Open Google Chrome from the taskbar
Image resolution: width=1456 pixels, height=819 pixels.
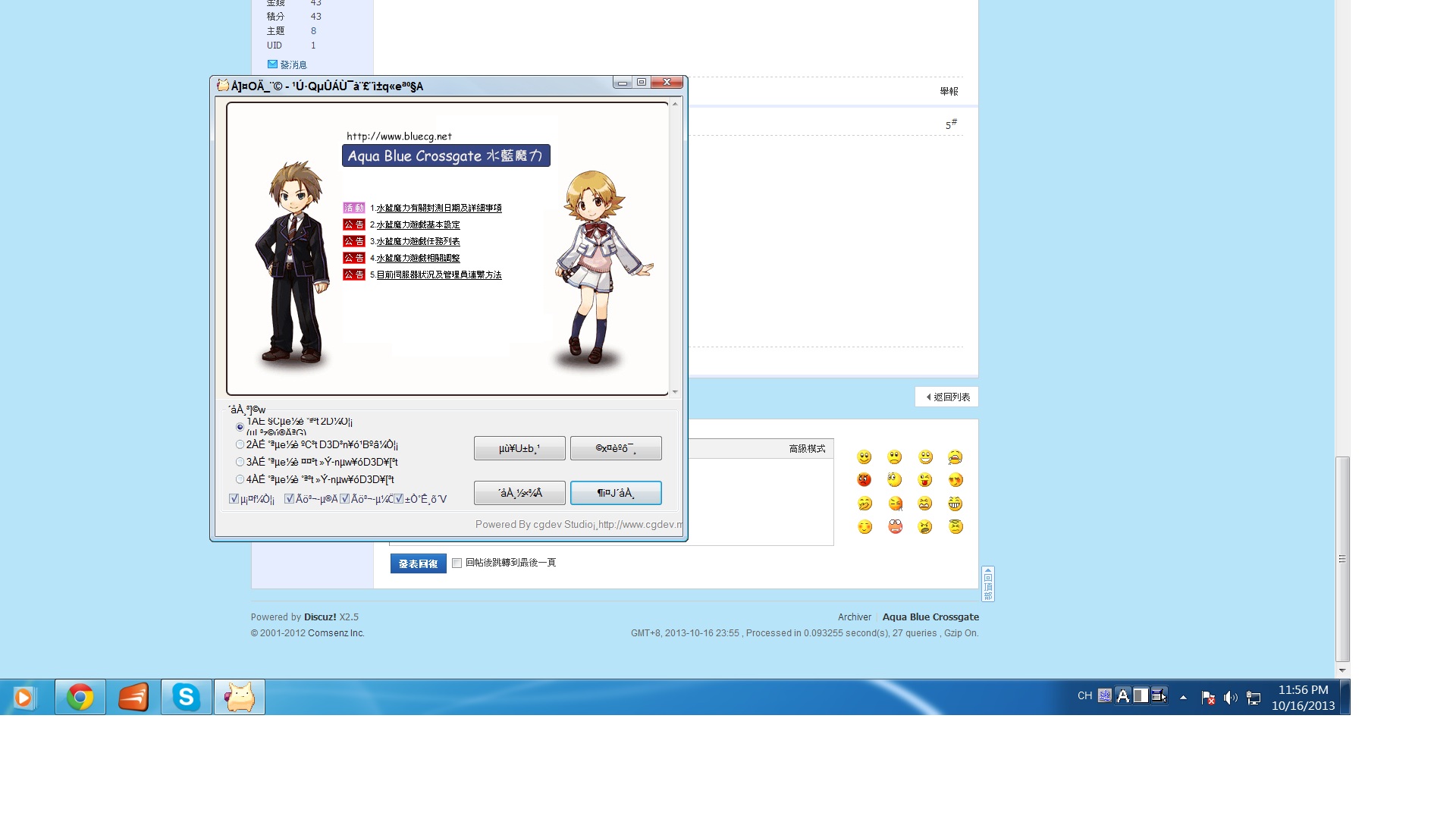pos(80,697)
